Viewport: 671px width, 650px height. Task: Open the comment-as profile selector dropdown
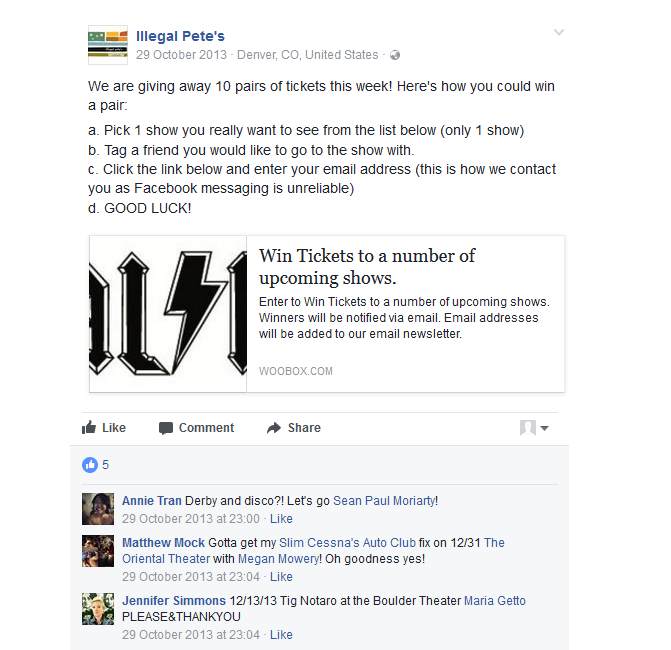tap(534, 427)
